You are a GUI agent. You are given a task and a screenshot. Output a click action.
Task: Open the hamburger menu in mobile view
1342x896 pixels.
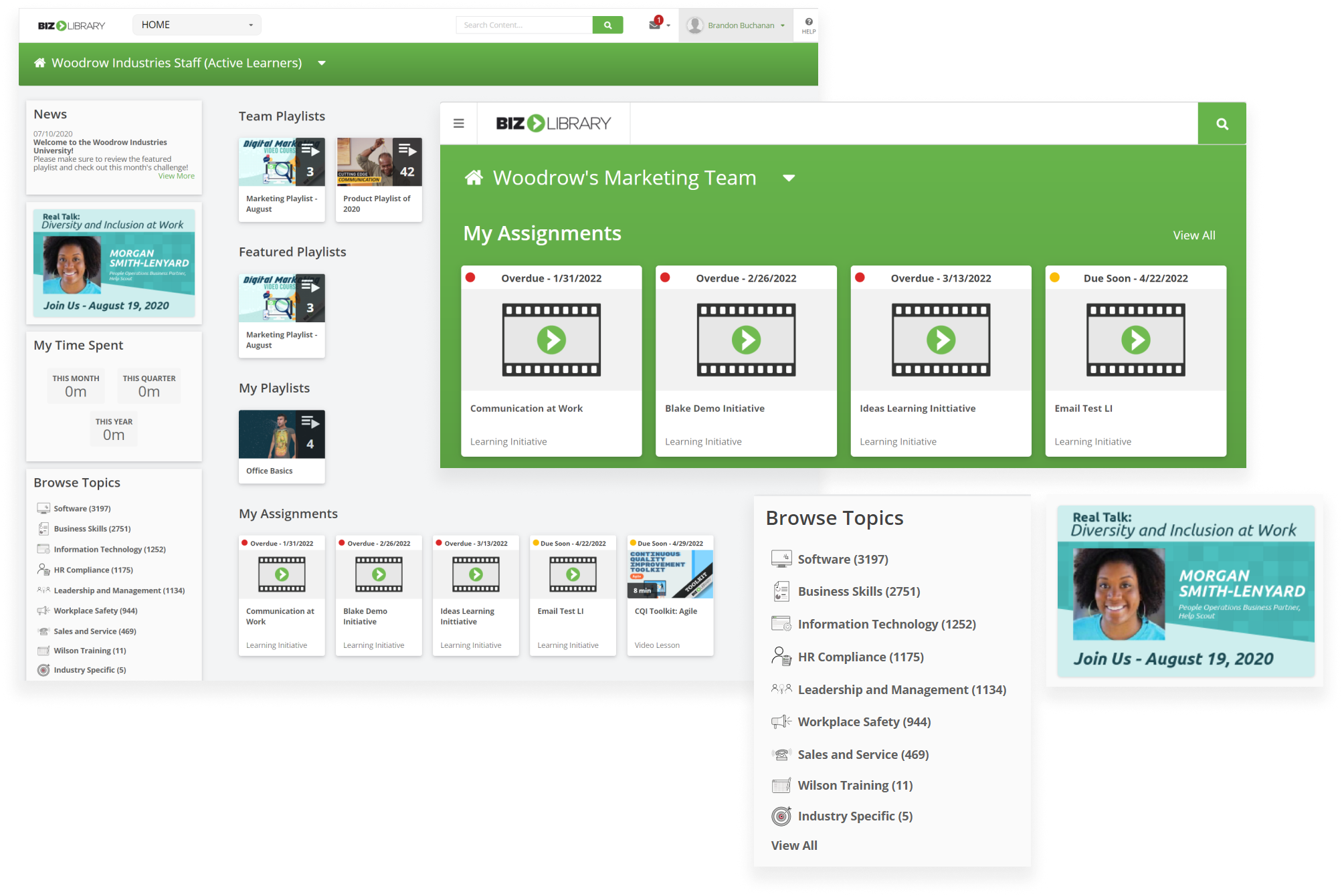[x=459, y=123]
